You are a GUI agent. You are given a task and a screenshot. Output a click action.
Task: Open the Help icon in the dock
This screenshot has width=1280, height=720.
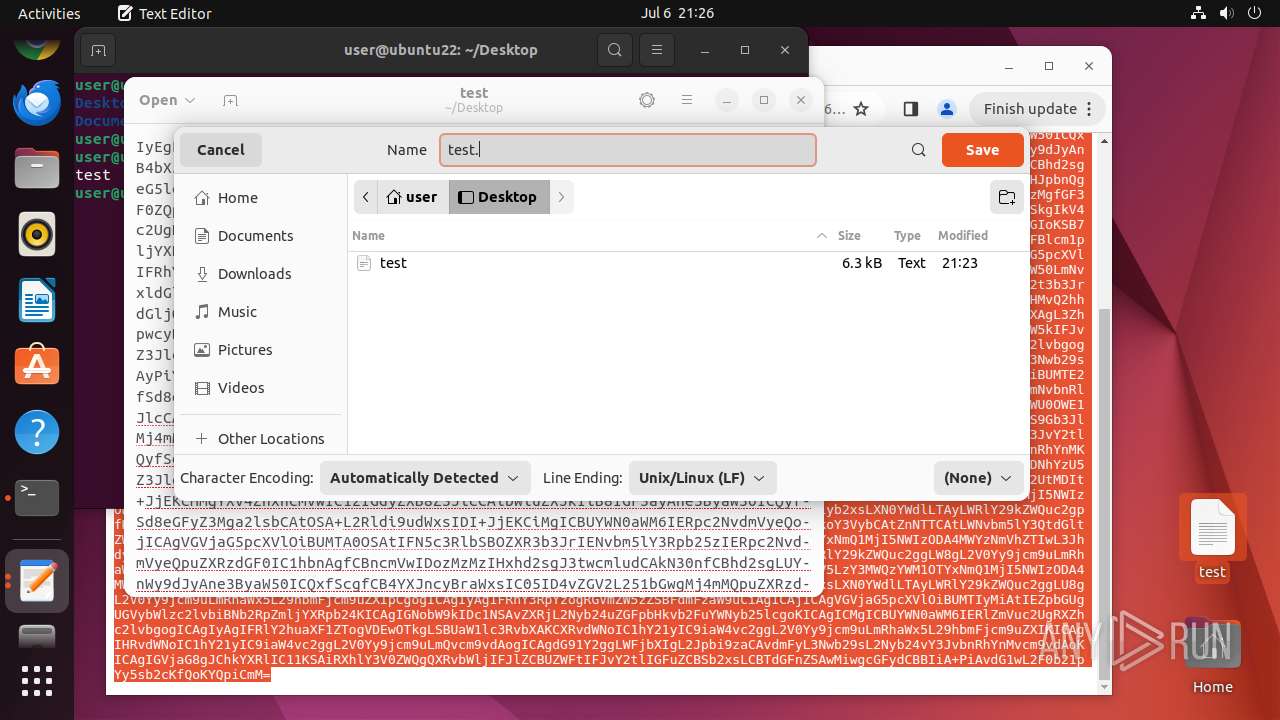pos(37,432)
